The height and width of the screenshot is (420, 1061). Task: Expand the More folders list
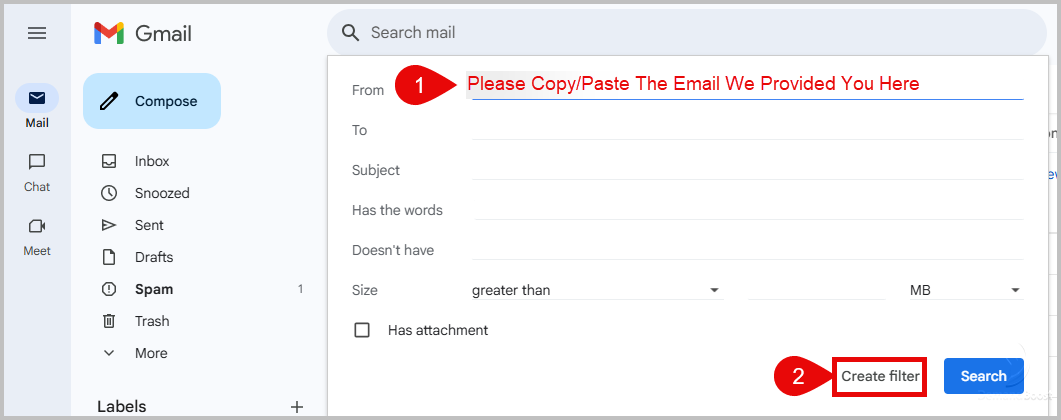coord(150,353)
